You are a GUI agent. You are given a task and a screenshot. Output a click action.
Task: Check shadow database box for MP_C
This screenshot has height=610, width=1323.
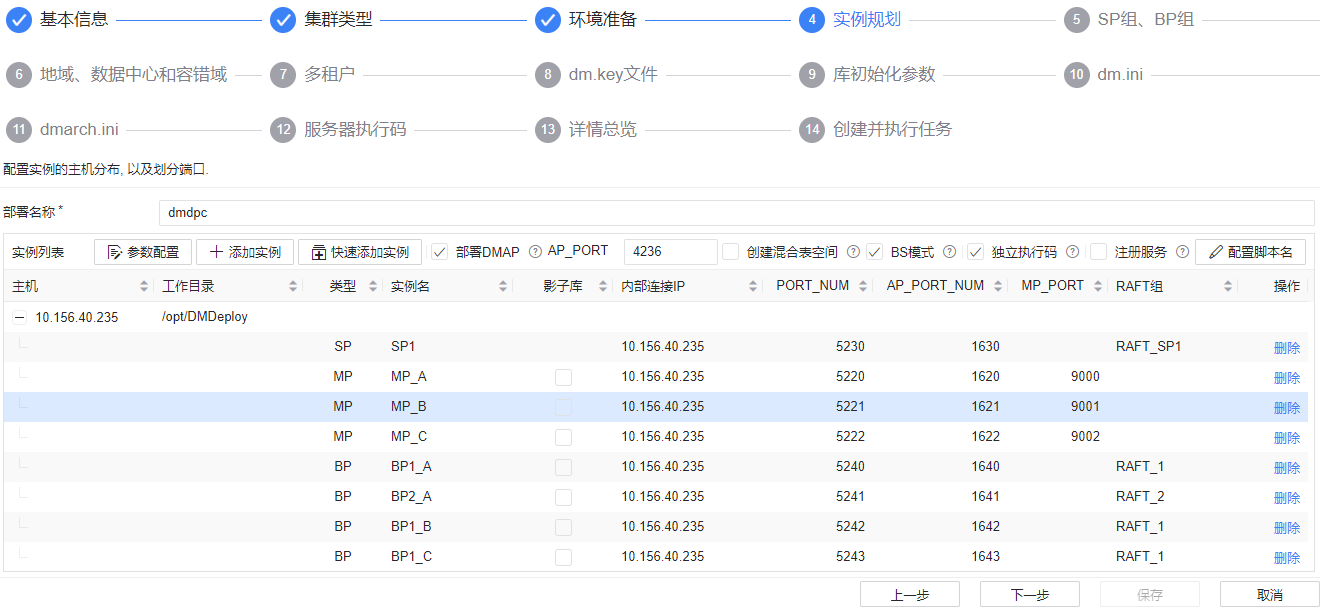(x=564, y=437)
